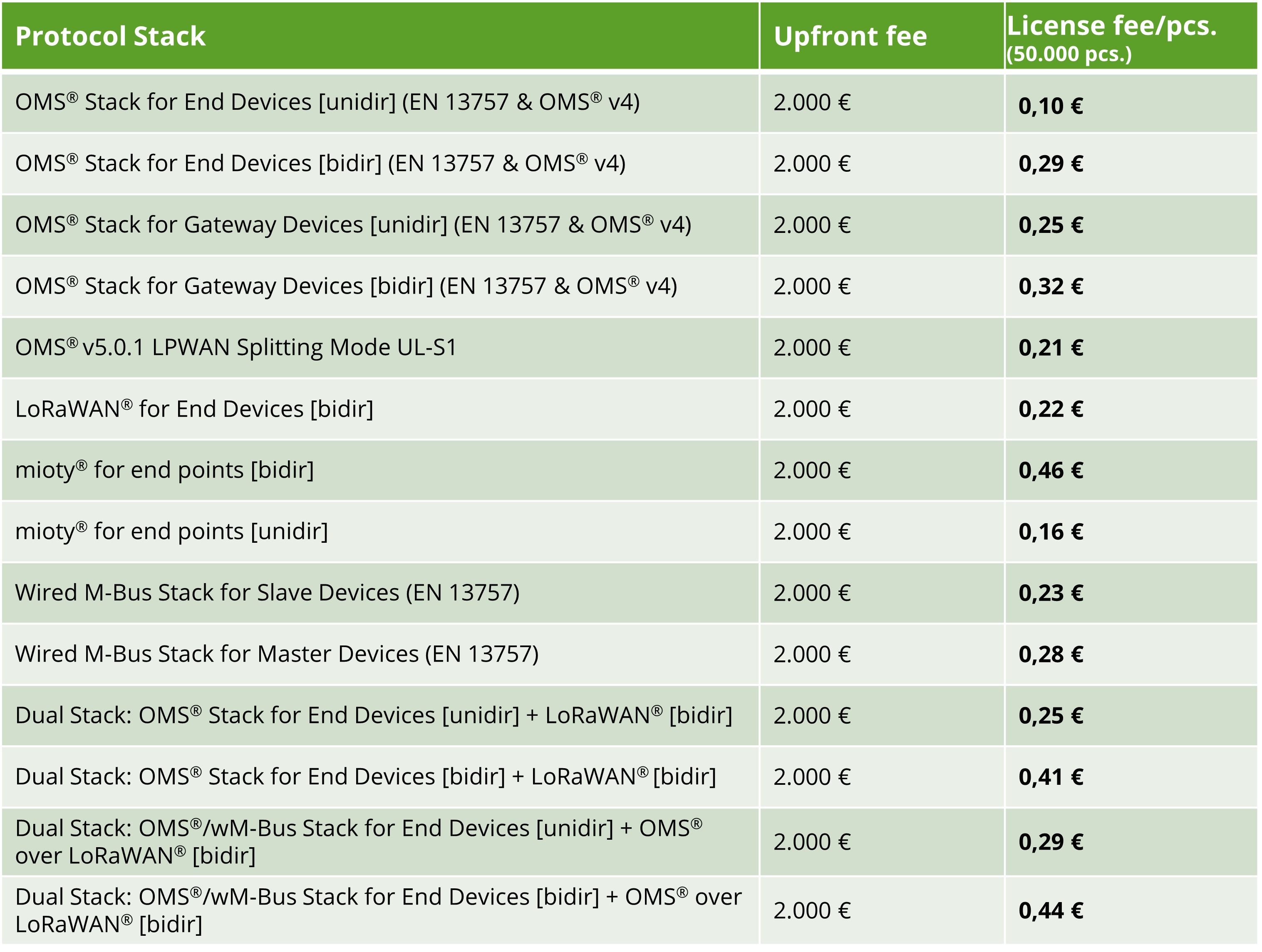Click the '0,22 €' license fee cell
This screenshot has width=1262, height=952.
[1051, 409]
